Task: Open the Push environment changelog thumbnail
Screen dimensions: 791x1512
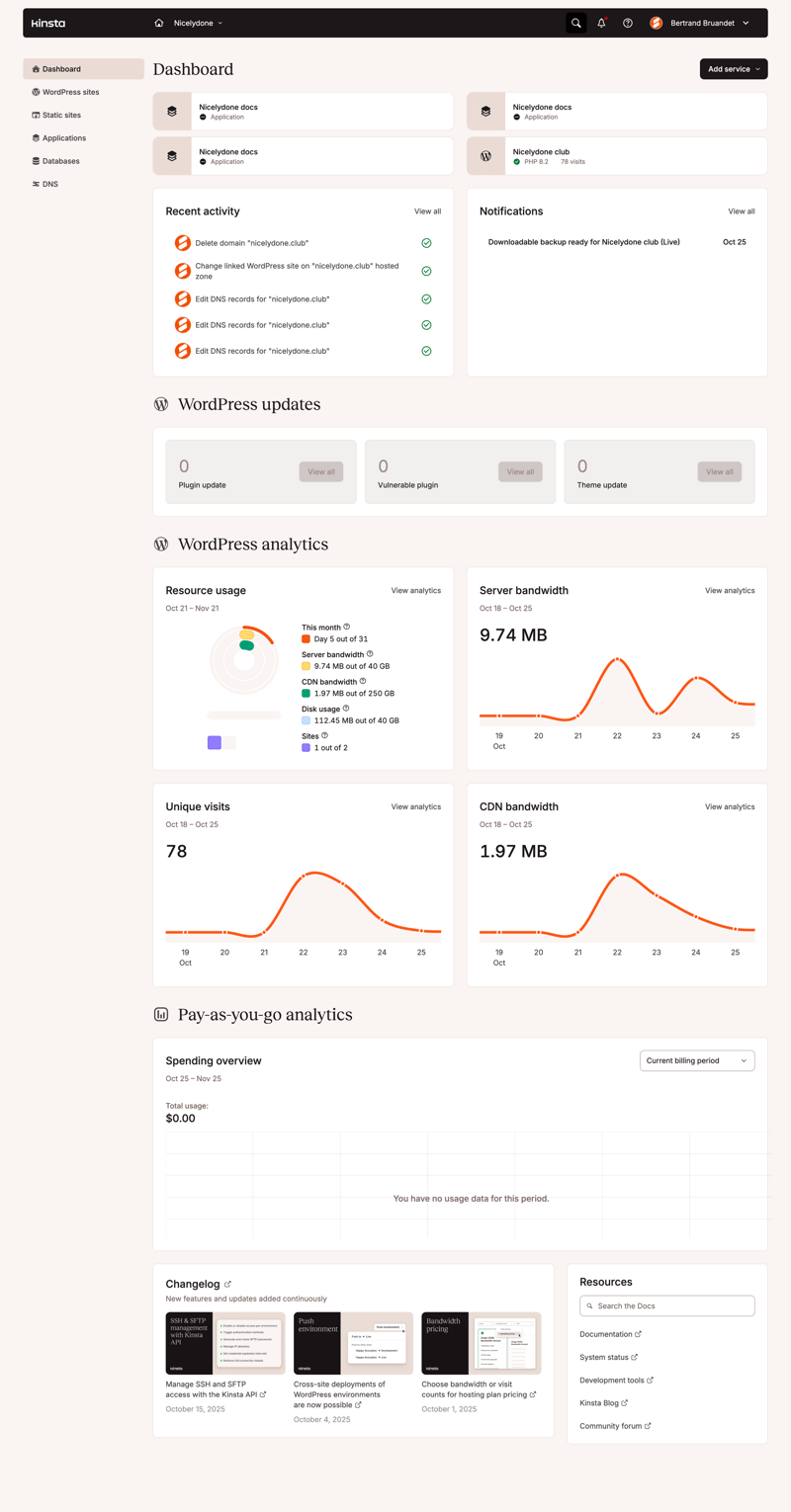Action: (x=352, y=1341)
